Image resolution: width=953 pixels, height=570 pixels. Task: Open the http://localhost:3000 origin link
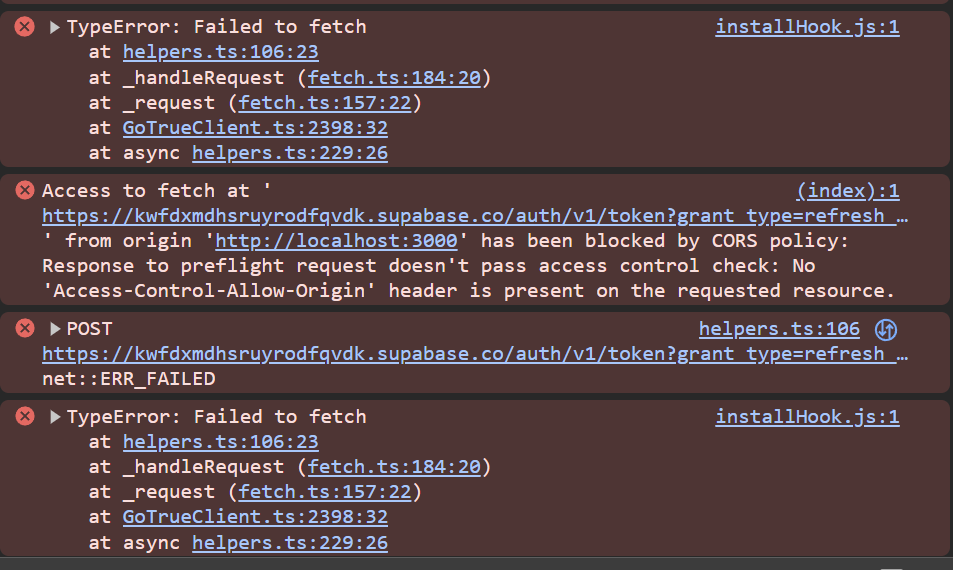pyautogui.click(x=336, y=240)
